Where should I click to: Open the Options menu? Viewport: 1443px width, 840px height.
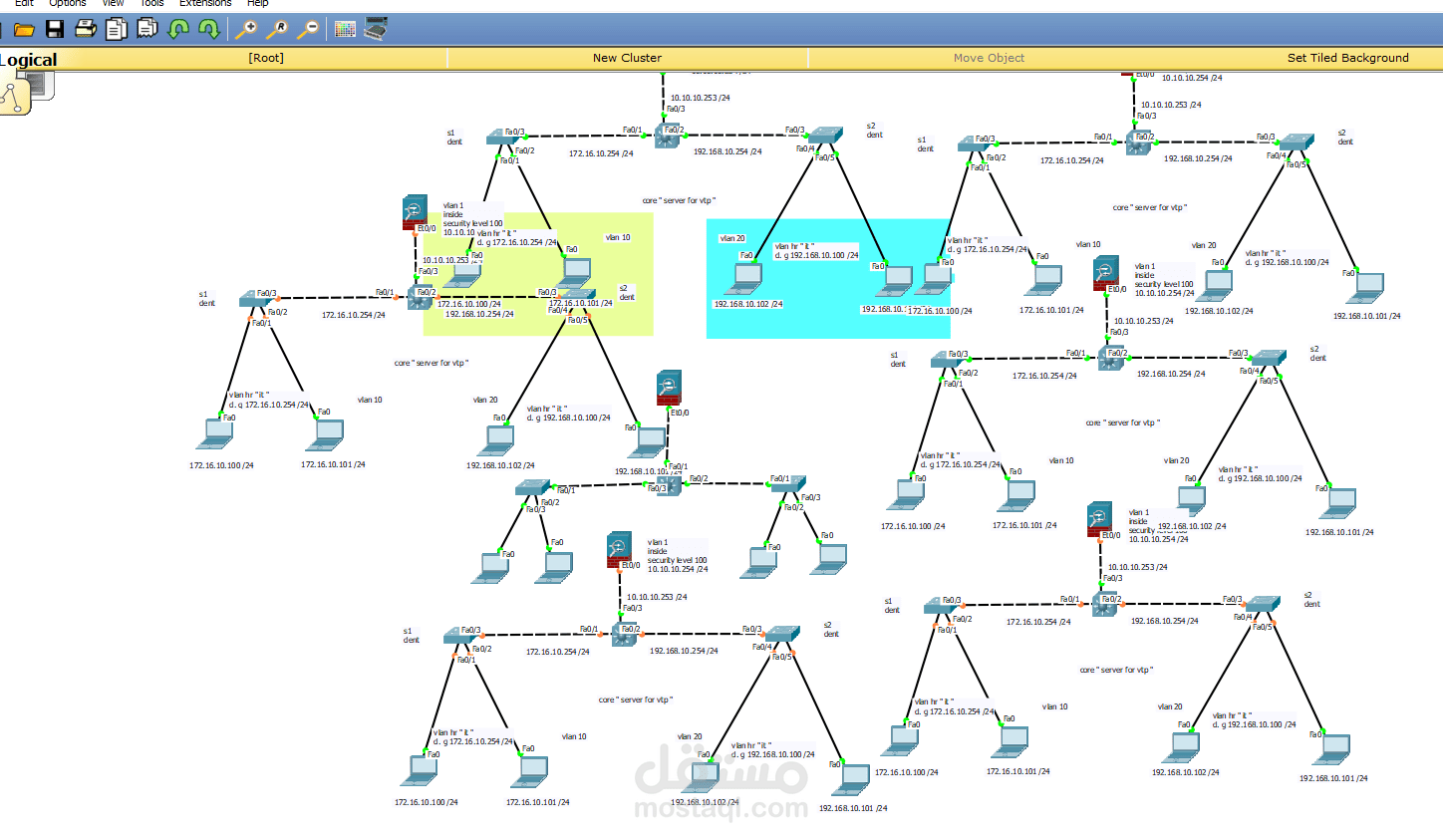coord(67,3)
